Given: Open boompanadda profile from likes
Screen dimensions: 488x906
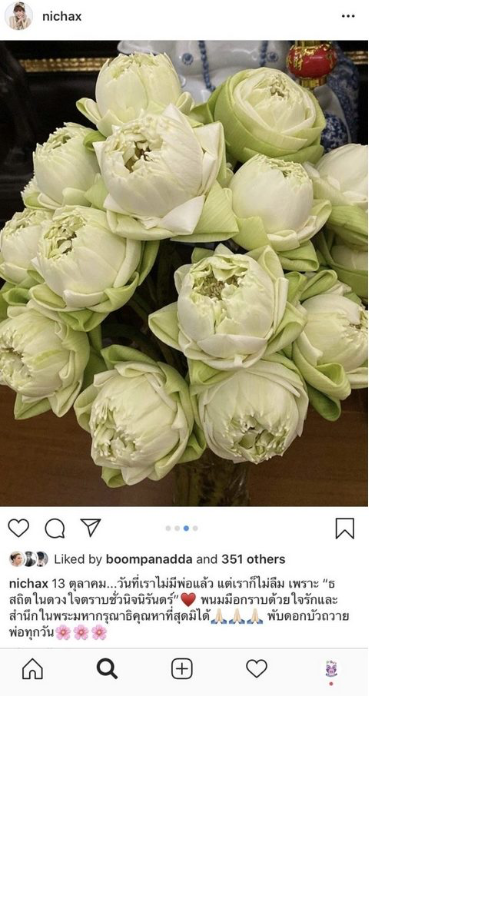Looking at the screenshot, I should click(x=149, y=559).
